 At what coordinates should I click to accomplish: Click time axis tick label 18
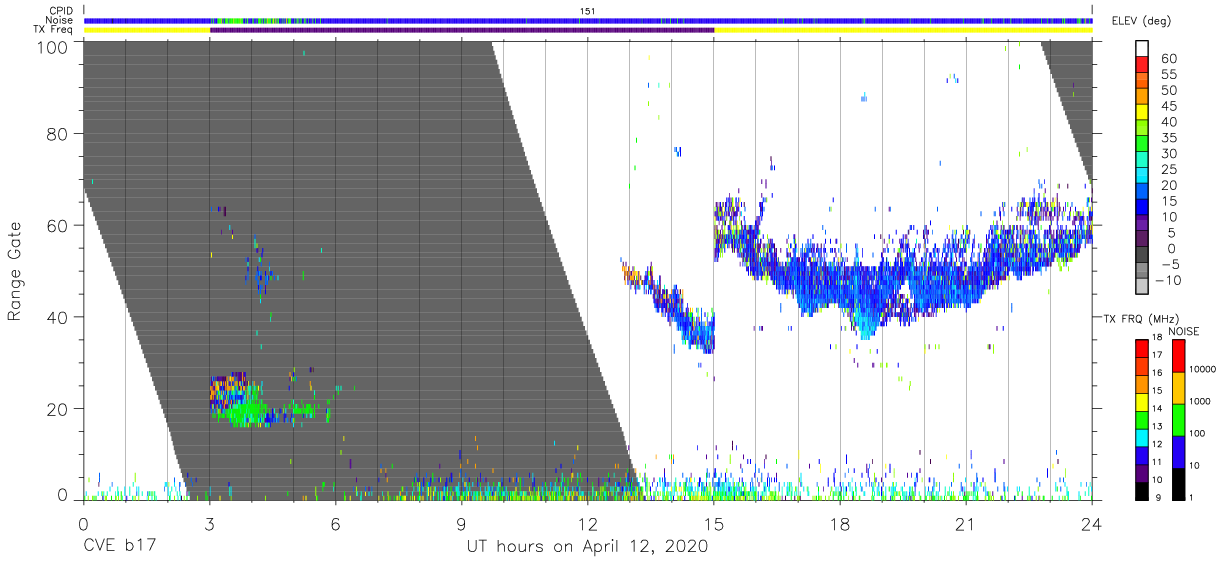click(x=840, y=524)
